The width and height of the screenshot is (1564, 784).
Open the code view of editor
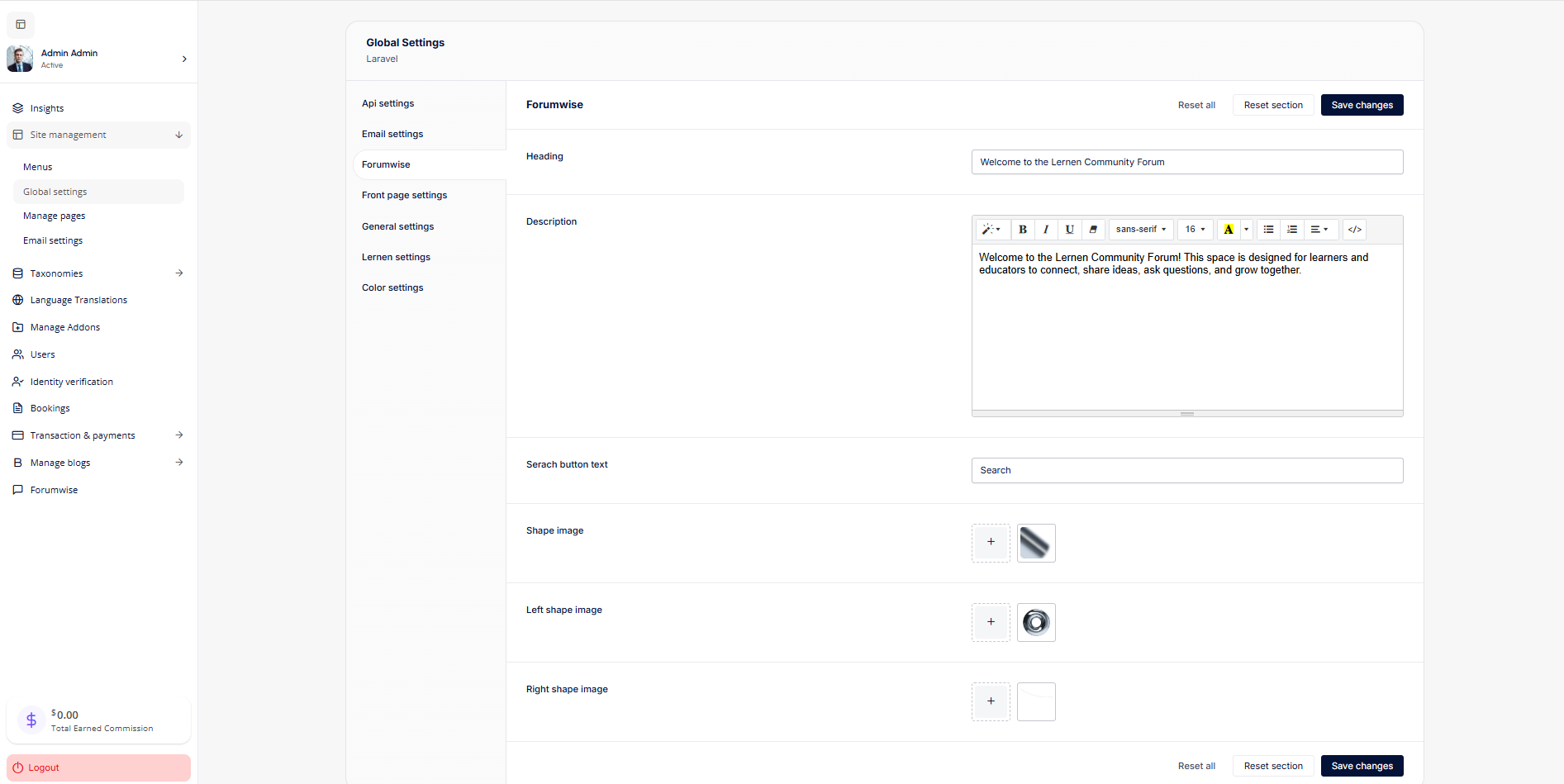[x=1355, y=230]
